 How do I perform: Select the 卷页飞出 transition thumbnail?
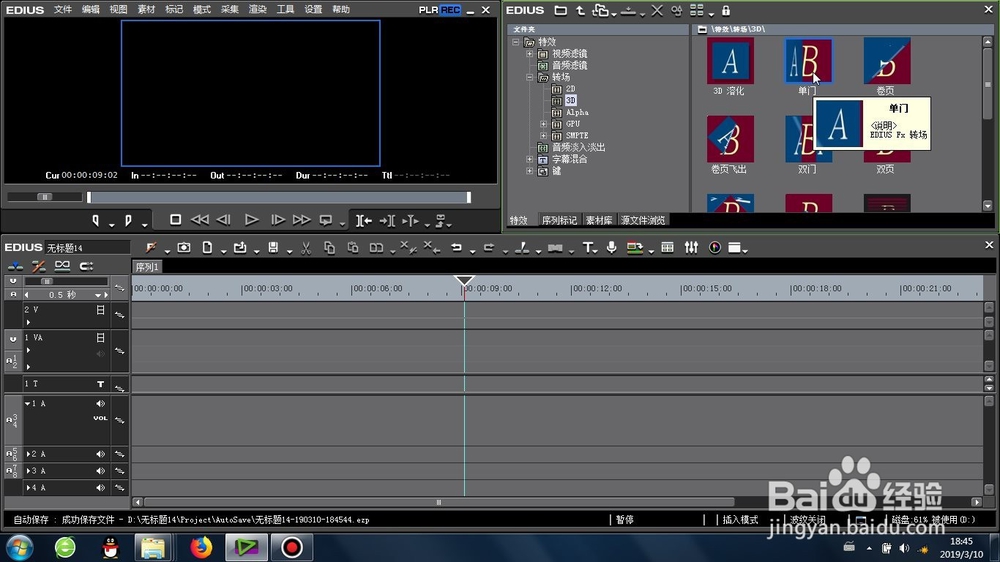[x=730, y=139]
